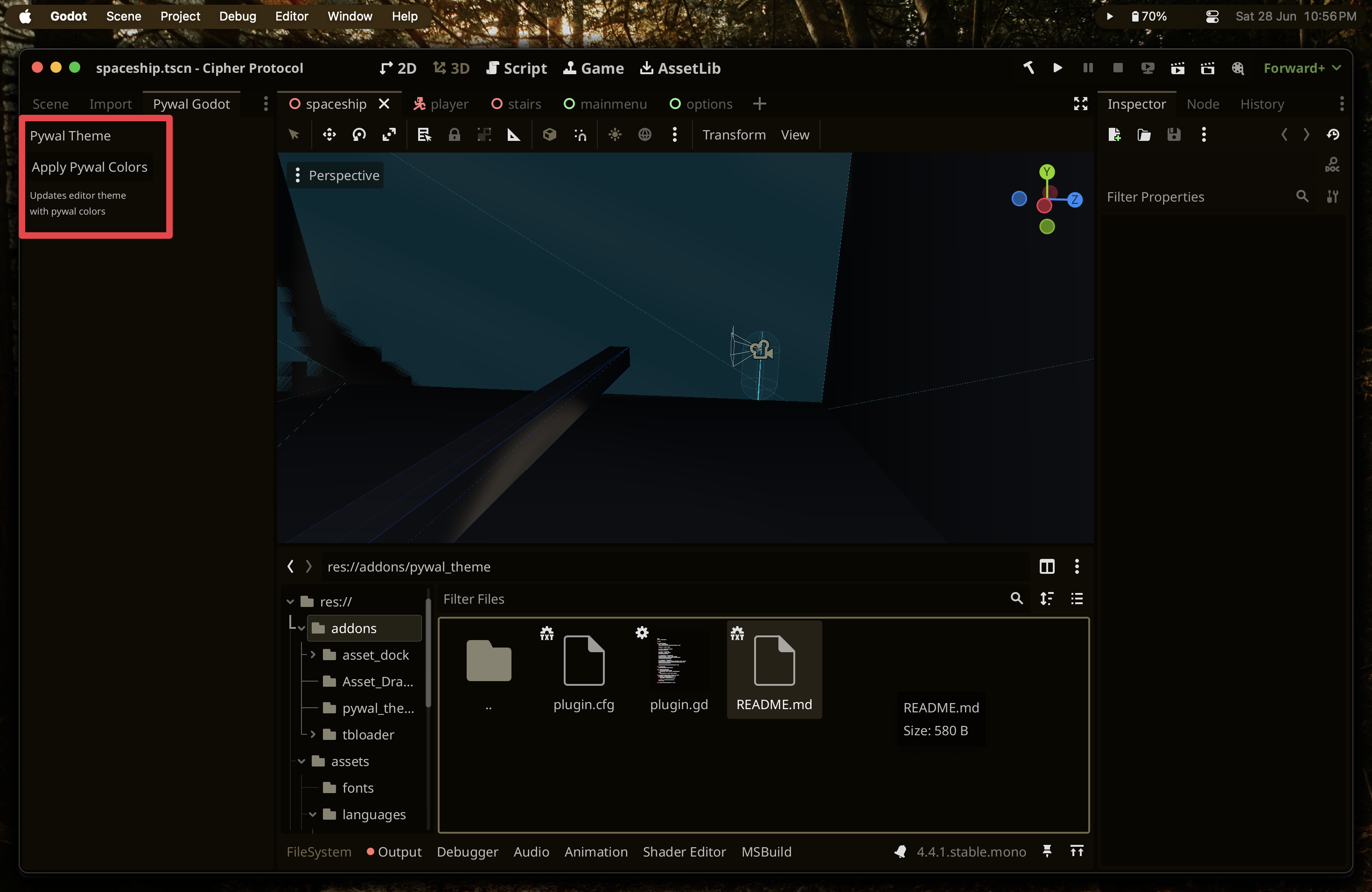
Task: Select the Move mode tool
Action: coord(329,135)
